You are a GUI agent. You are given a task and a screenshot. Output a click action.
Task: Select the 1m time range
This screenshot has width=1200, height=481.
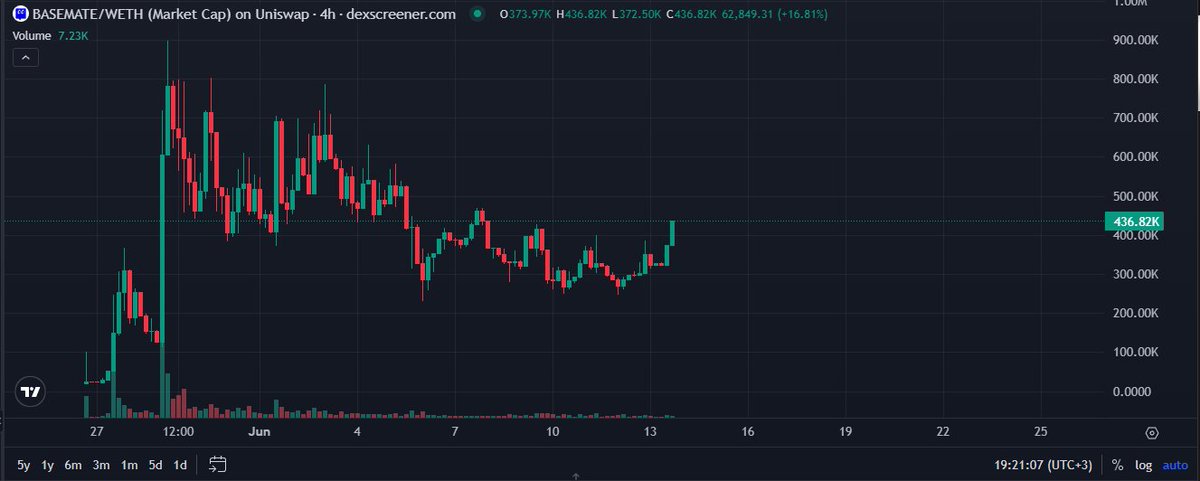point(129,465)
